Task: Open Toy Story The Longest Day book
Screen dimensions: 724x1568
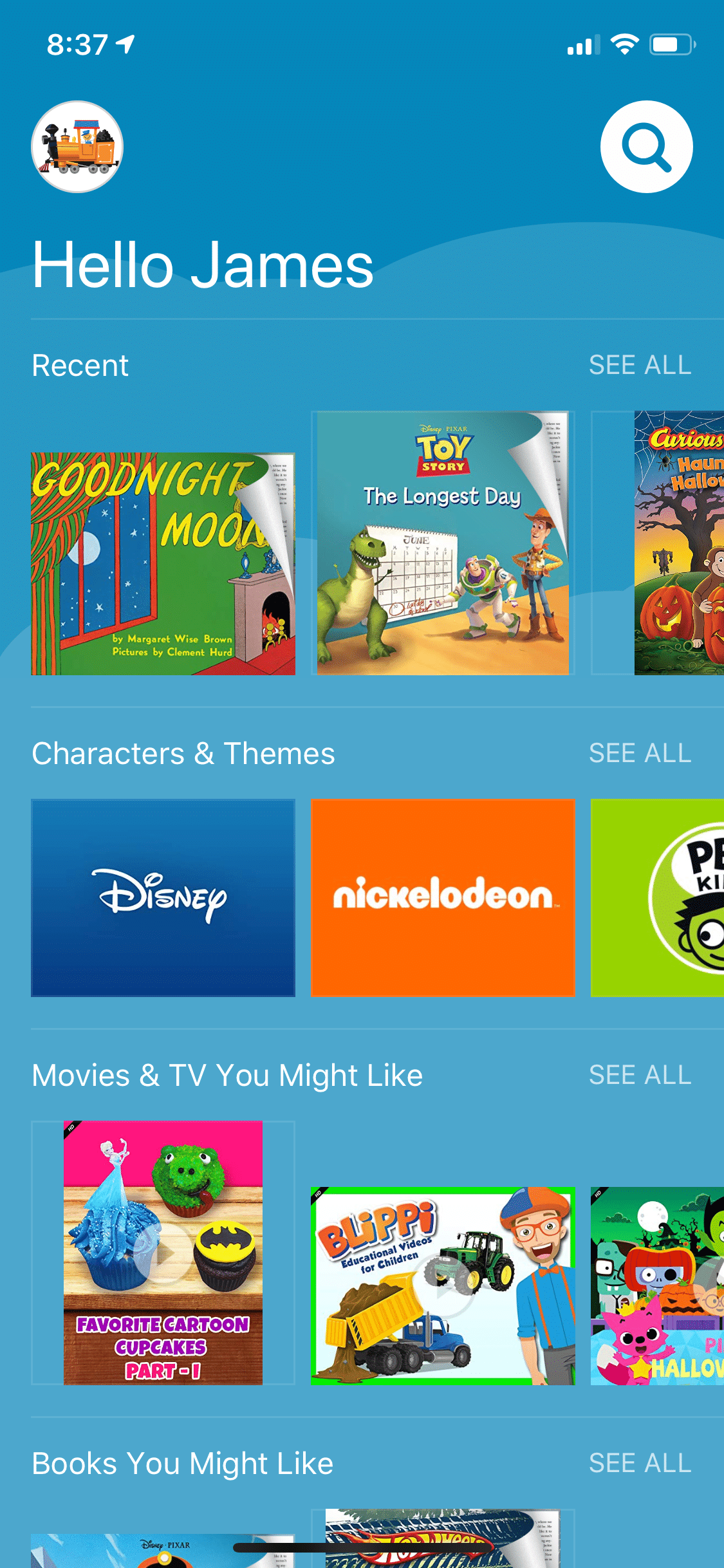Action: (443, 543)
